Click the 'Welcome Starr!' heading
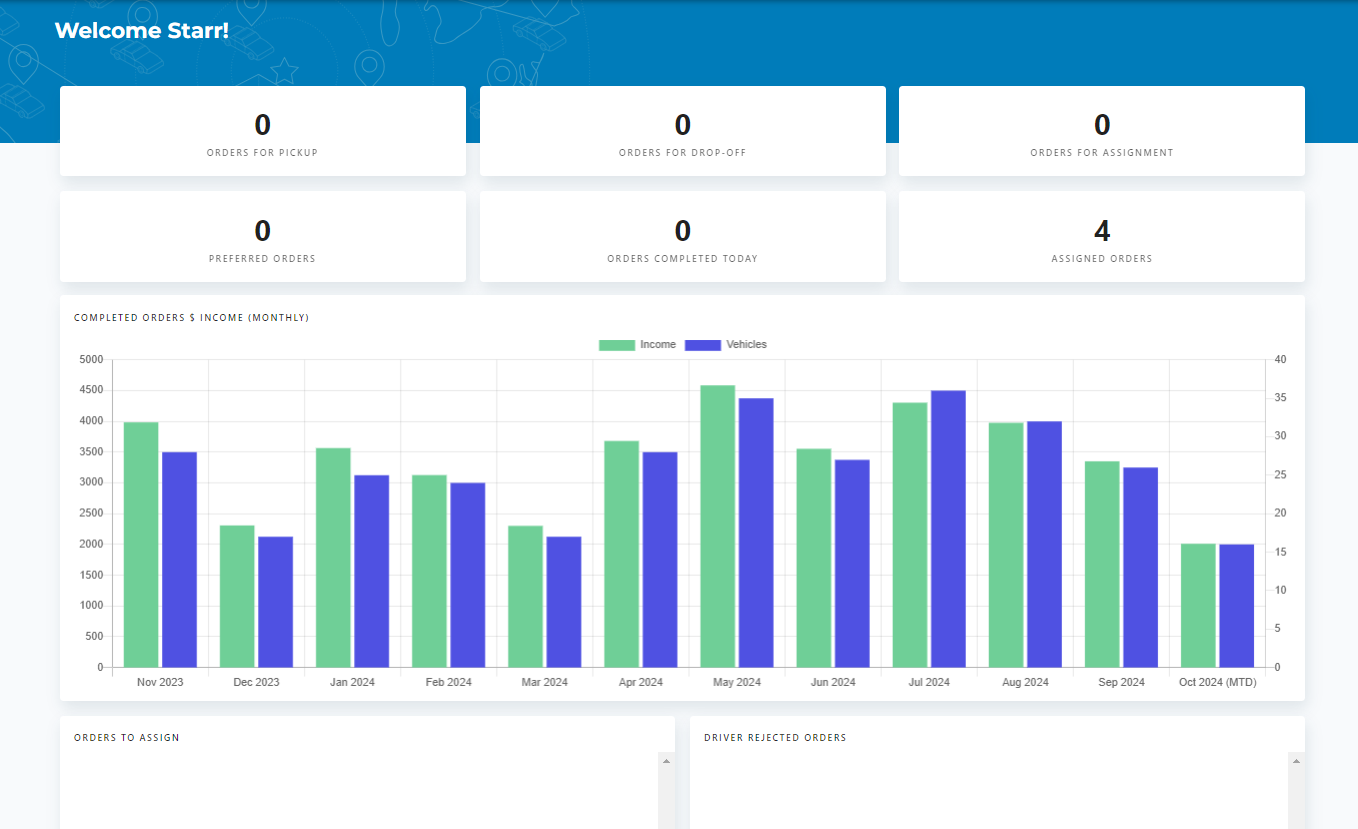The height and width of the screenshot is (829, 1358). [141, 30]
